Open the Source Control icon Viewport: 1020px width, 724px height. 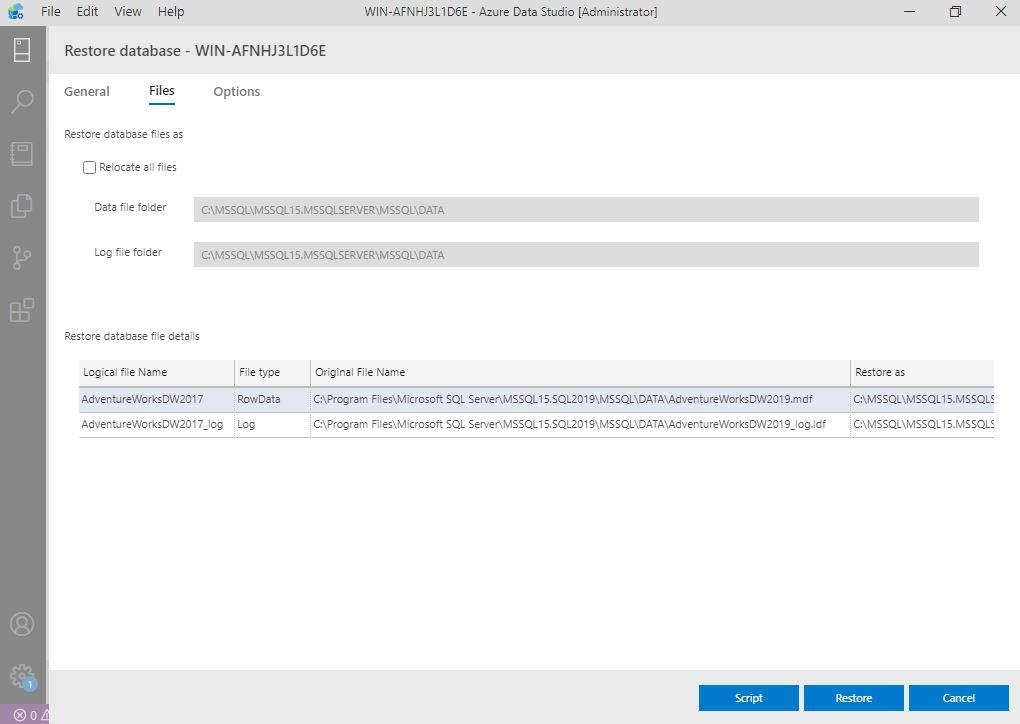click(22, 258)
